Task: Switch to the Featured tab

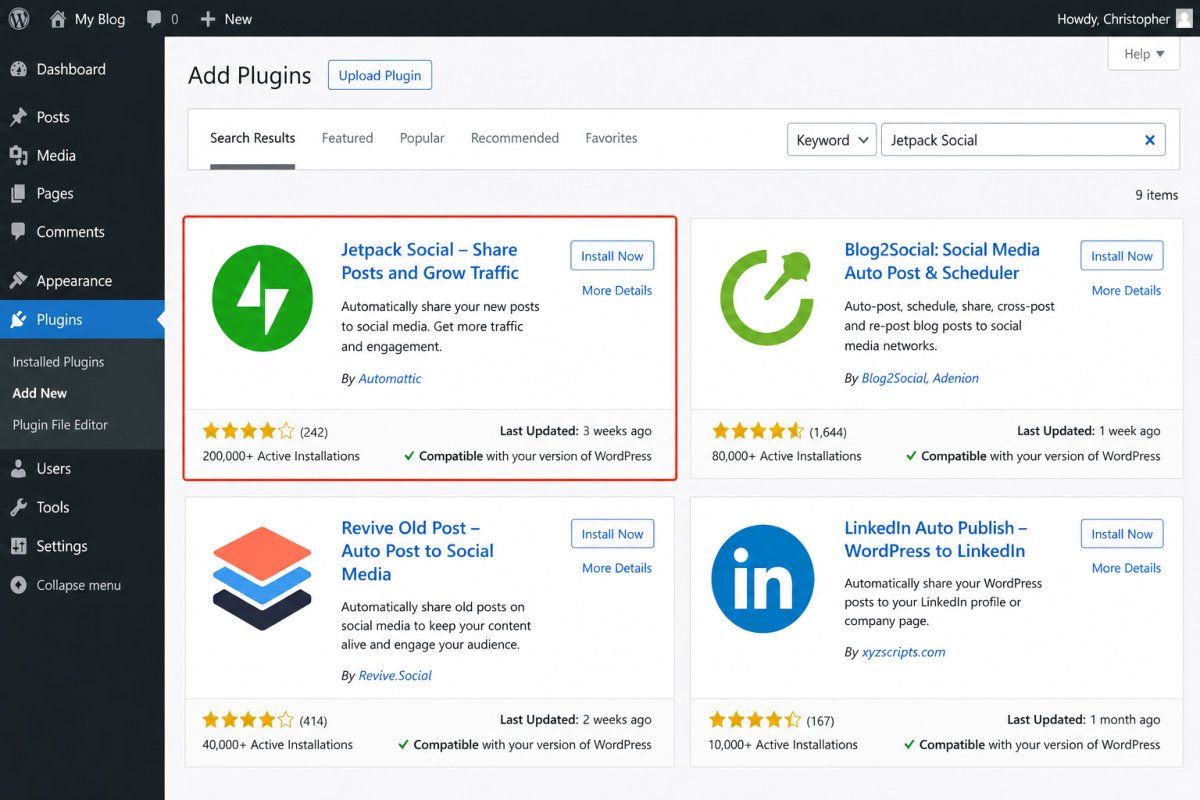Action: [x=347, y=138]
